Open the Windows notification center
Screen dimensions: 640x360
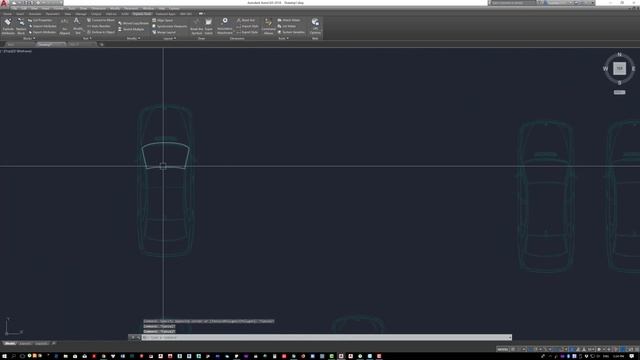pyautogui.click(x=632, y=356)
